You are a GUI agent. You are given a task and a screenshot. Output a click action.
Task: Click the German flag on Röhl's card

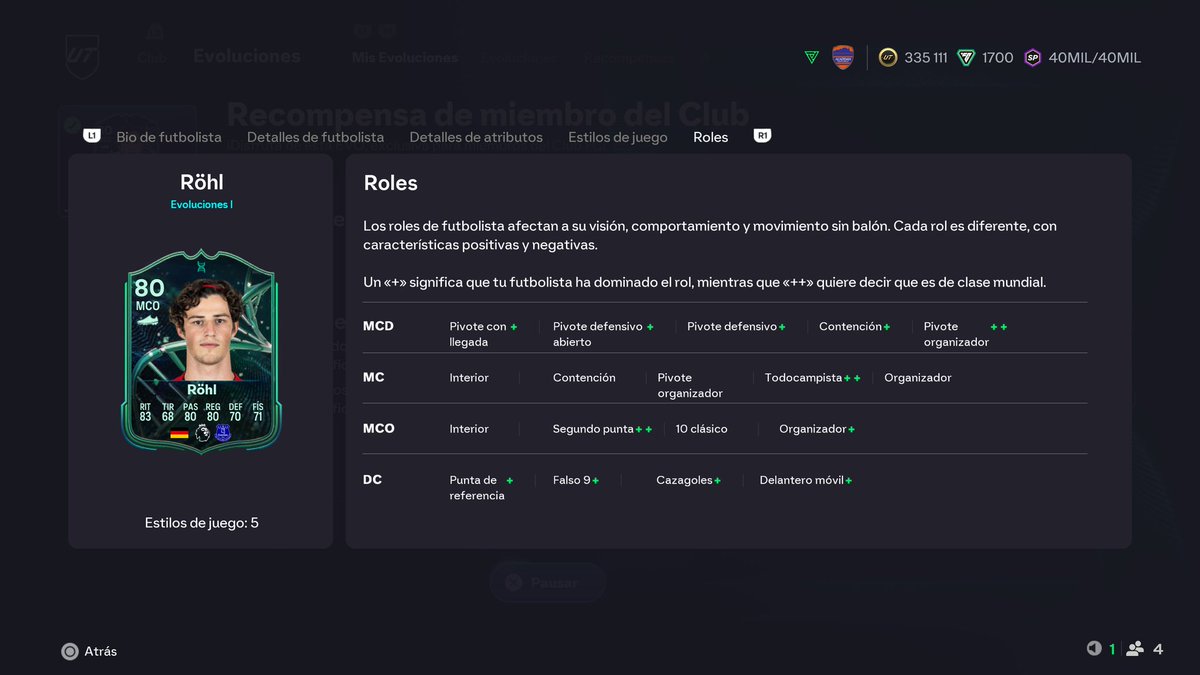(179, 434)
